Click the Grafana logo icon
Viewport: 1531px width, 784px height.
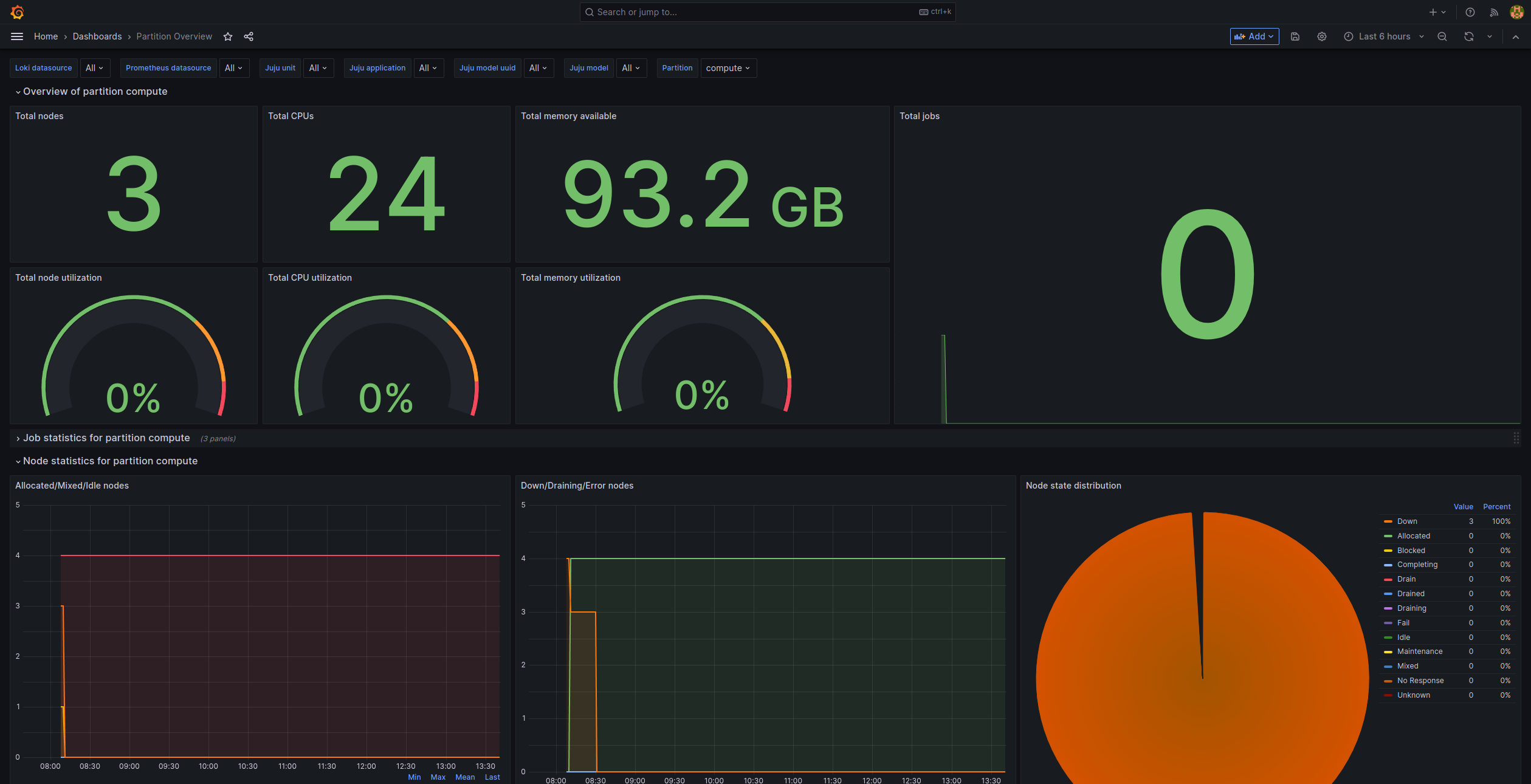tap(17, 12)
